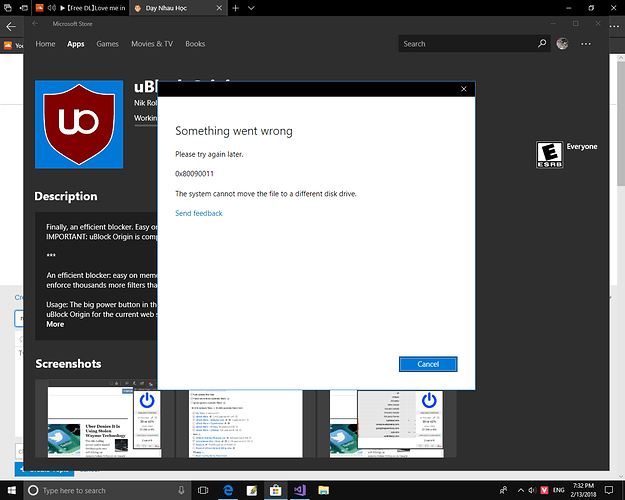Open Edge settings and more menu

click(615, 27)
